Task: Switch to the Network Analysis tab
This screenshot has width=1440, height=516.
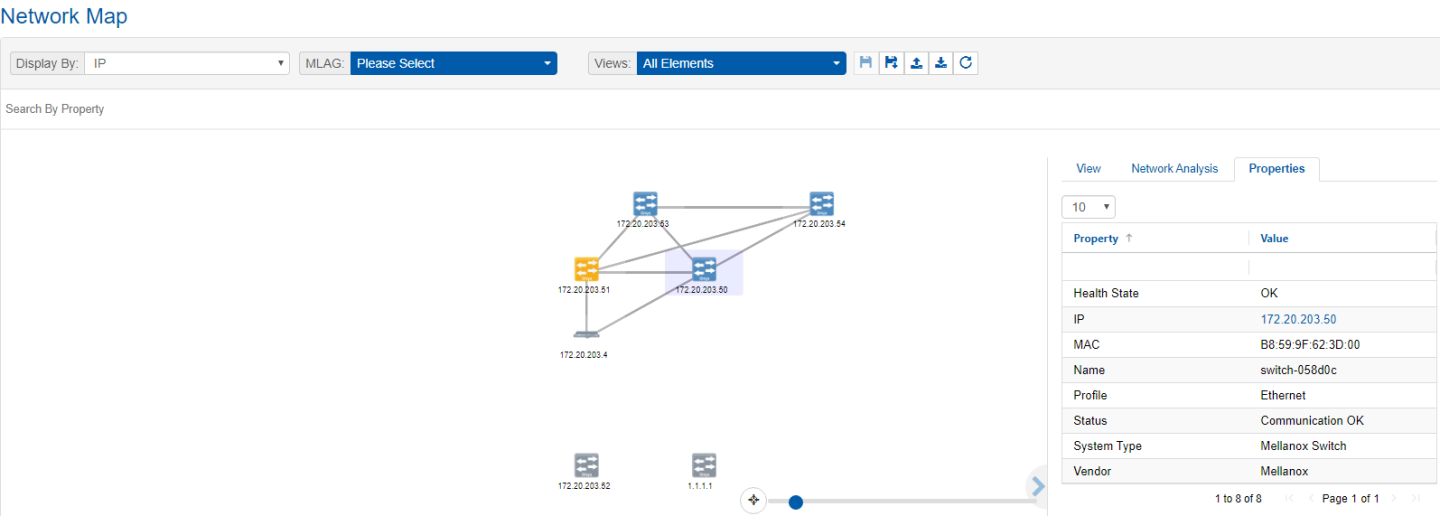Action: coord(1174,169)
